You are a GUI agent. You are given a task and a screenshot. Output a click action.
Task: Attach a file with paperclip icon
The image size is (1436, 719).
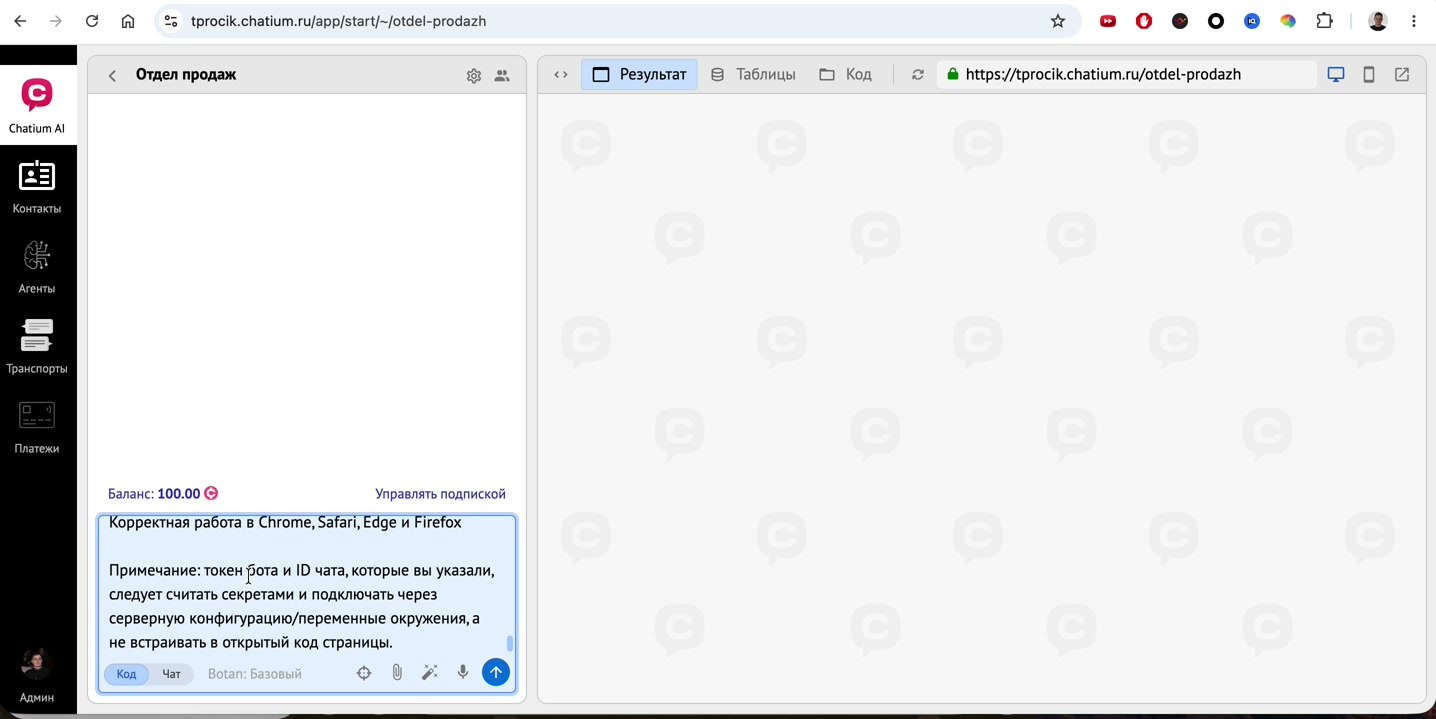coord(397,673)
